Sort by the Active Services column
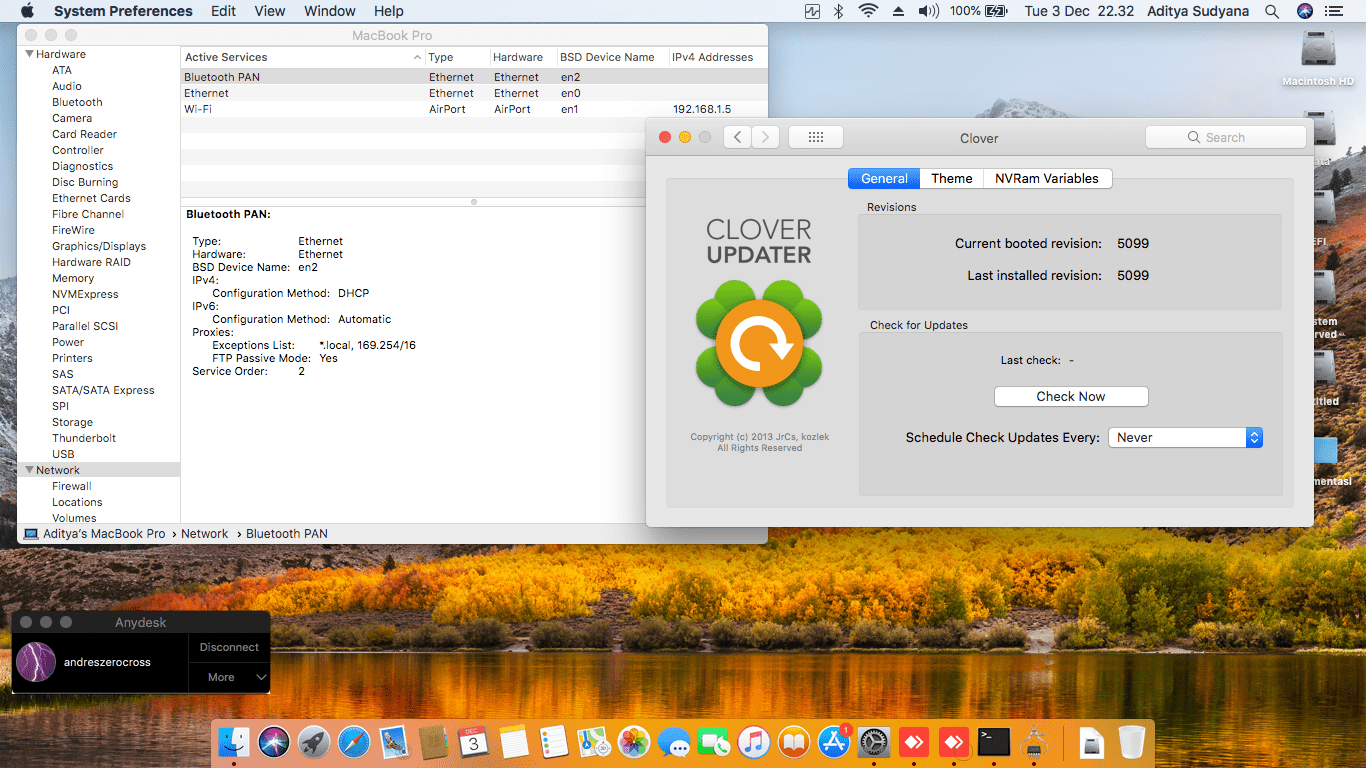This screenshot has width=1366, height=768. 302,57
